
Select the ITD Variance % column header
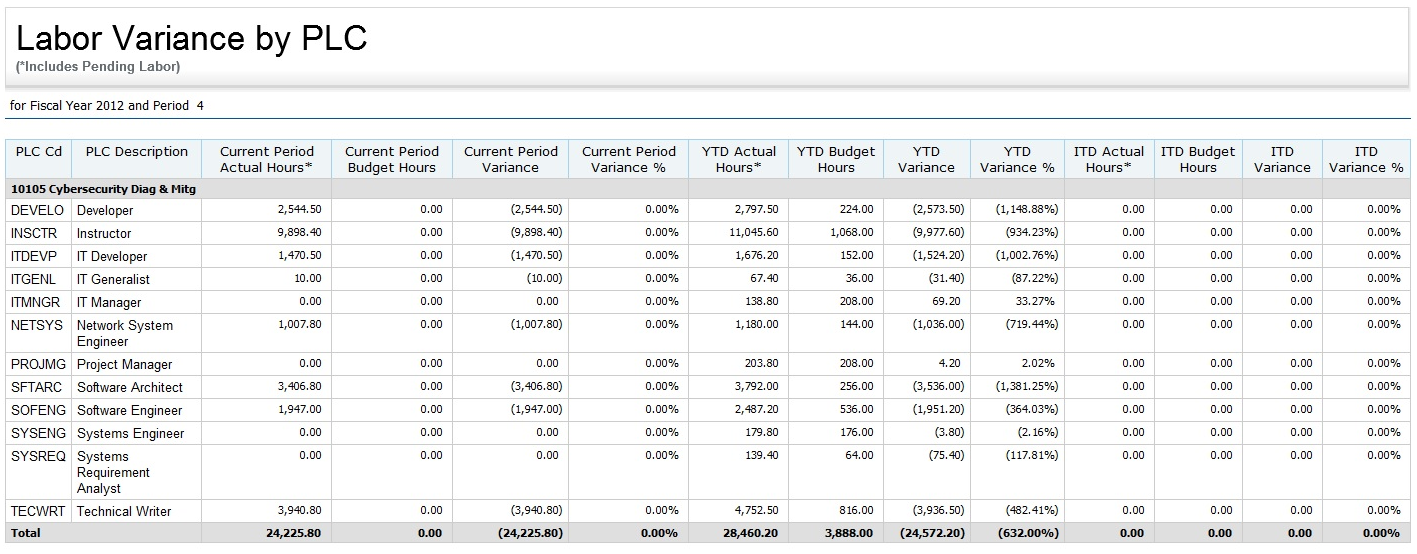[1365, 160]
